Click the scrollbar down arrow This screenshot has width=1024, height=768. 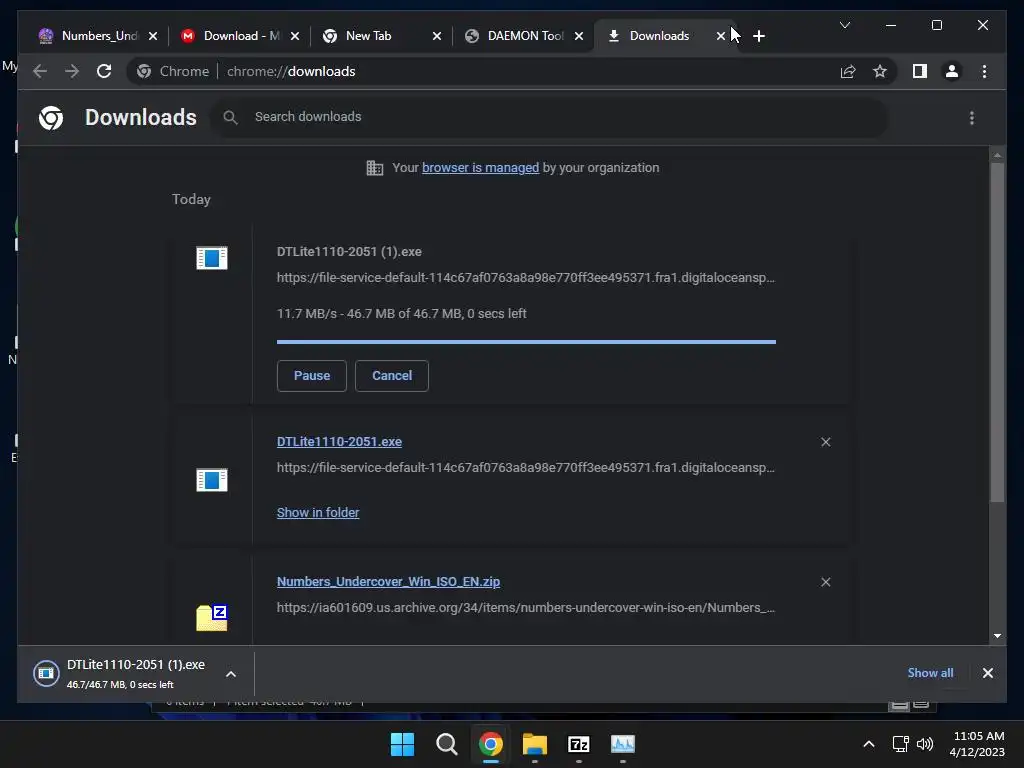pyautogui.click(x=997, y=635)
